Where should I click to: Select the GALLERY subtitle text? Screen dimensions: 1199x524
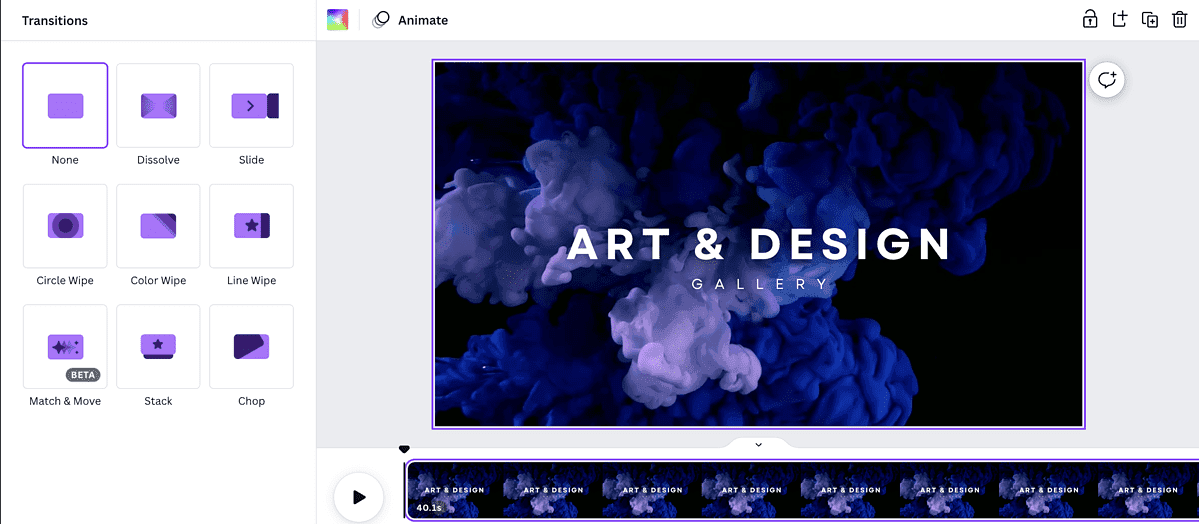tap(759, 284)
